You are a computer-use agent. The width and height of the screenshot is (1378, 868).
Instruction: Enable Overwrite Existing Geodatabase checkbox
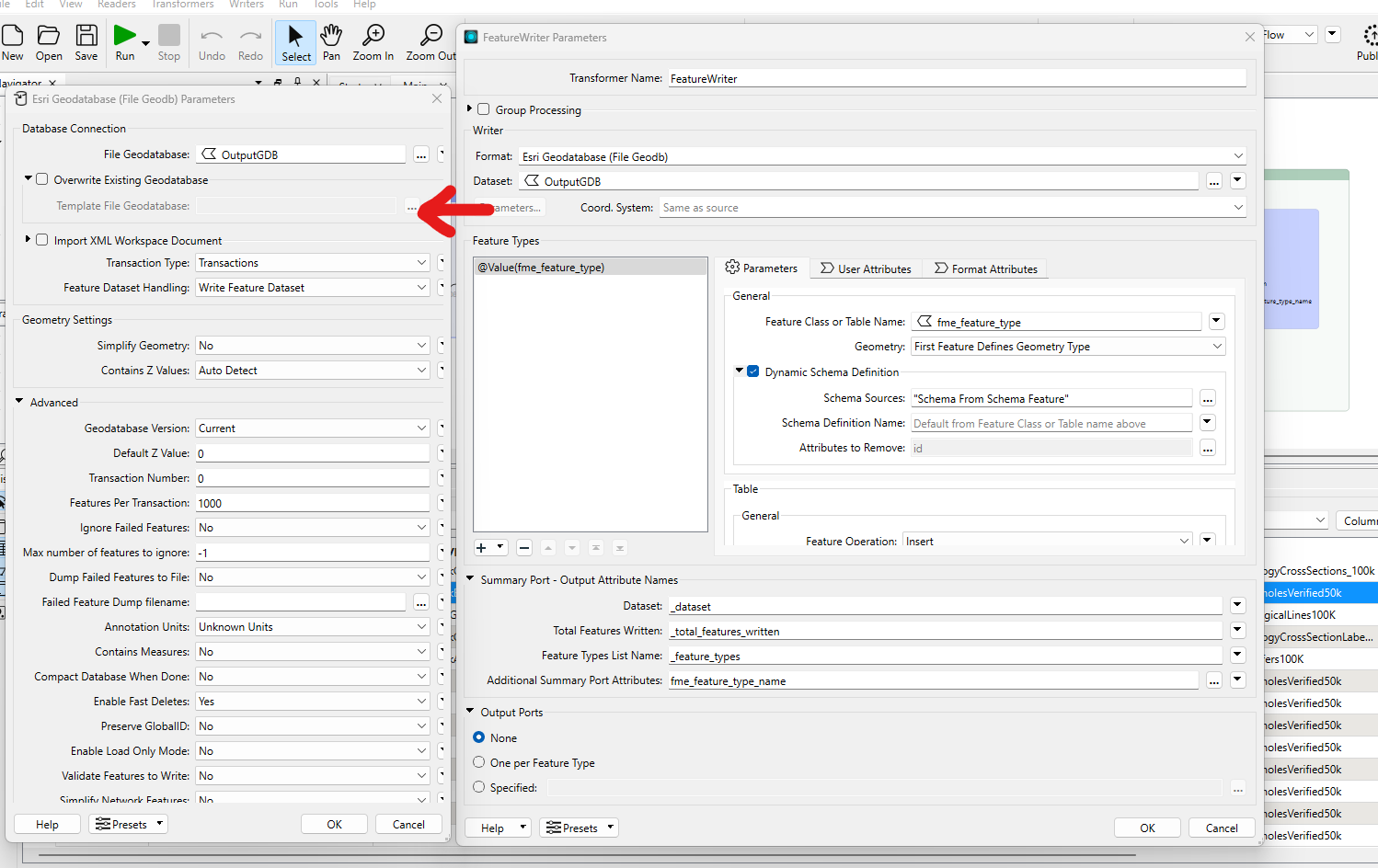click(x=42, y=179)
